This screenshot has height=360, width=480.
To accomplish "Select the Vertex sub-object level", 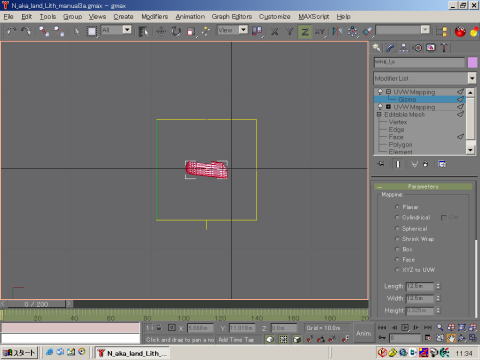I will (398, 122).
